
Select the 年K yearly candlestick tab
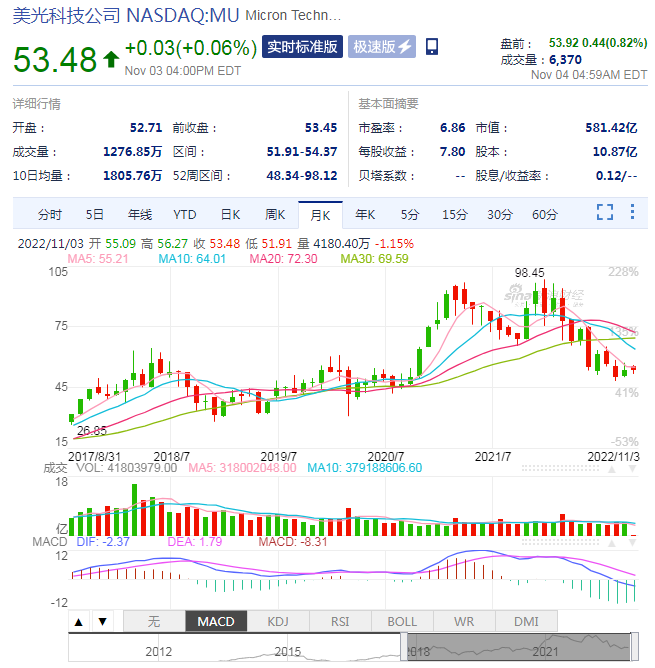[365, 215]
